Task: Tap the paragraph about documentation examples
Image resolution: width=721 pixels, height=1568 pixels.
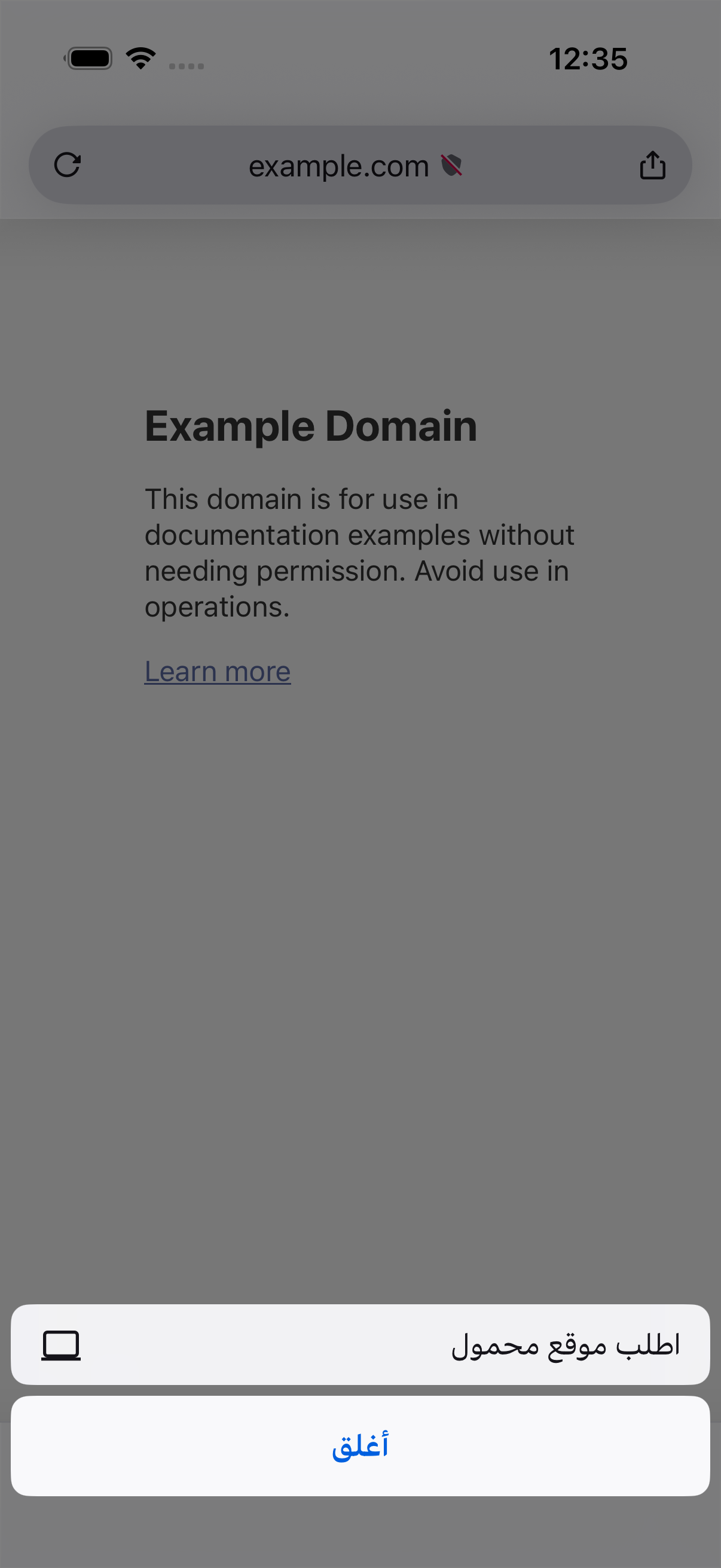Action: coord(359,553)
